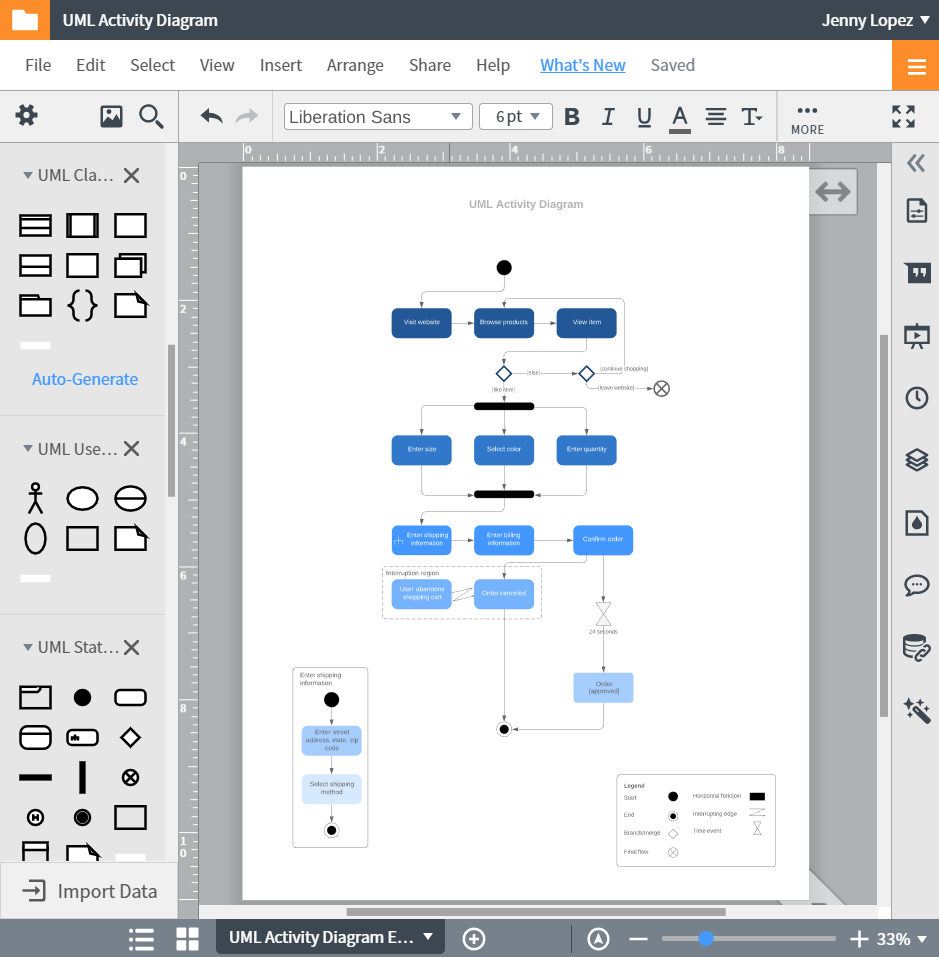Open Jenny Lopez account menu
Image resolution: width=939 pixels, height=957 pixels.
(x=875, y=20)
